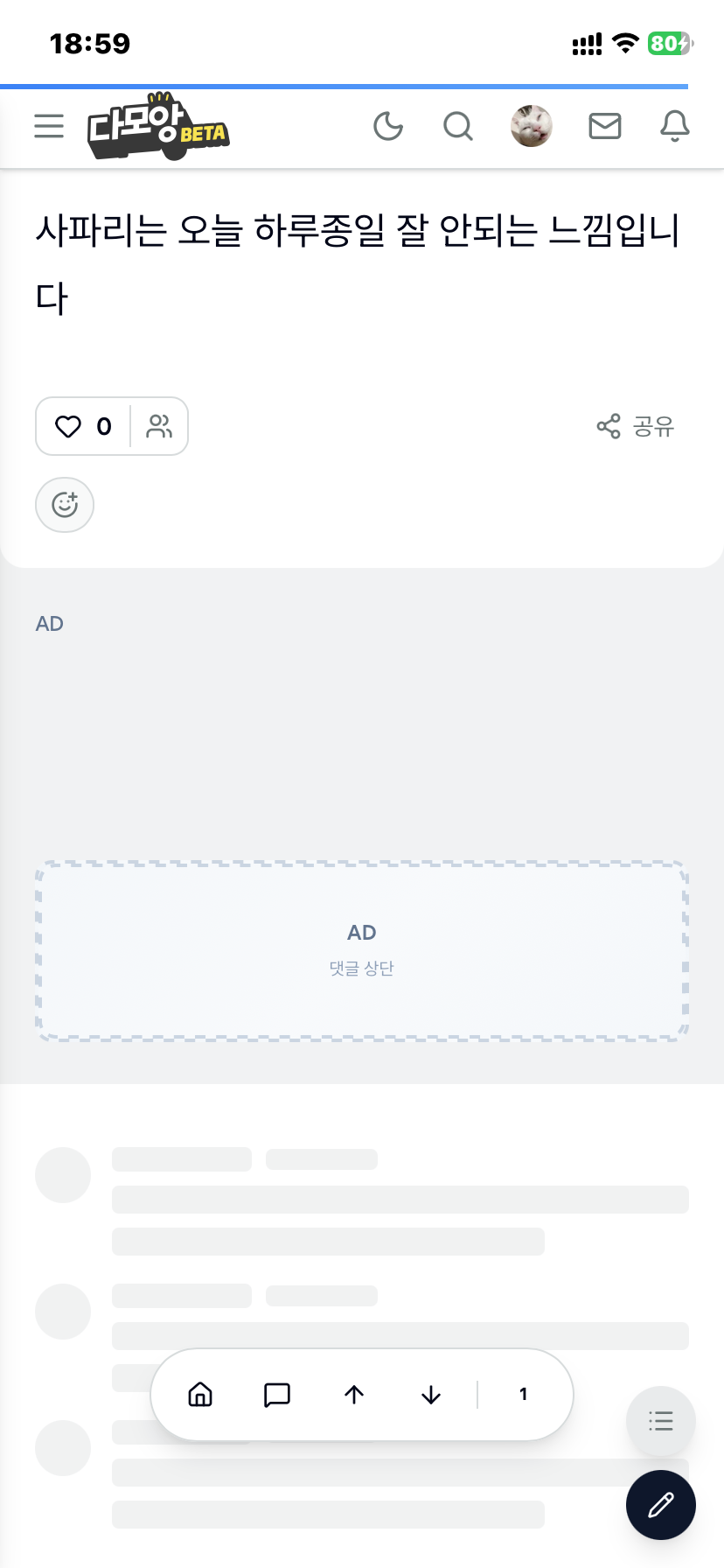Tap the home icon in floating bar
The height and width of the screenshot is (1568, 724).
tap(200, 1394)
